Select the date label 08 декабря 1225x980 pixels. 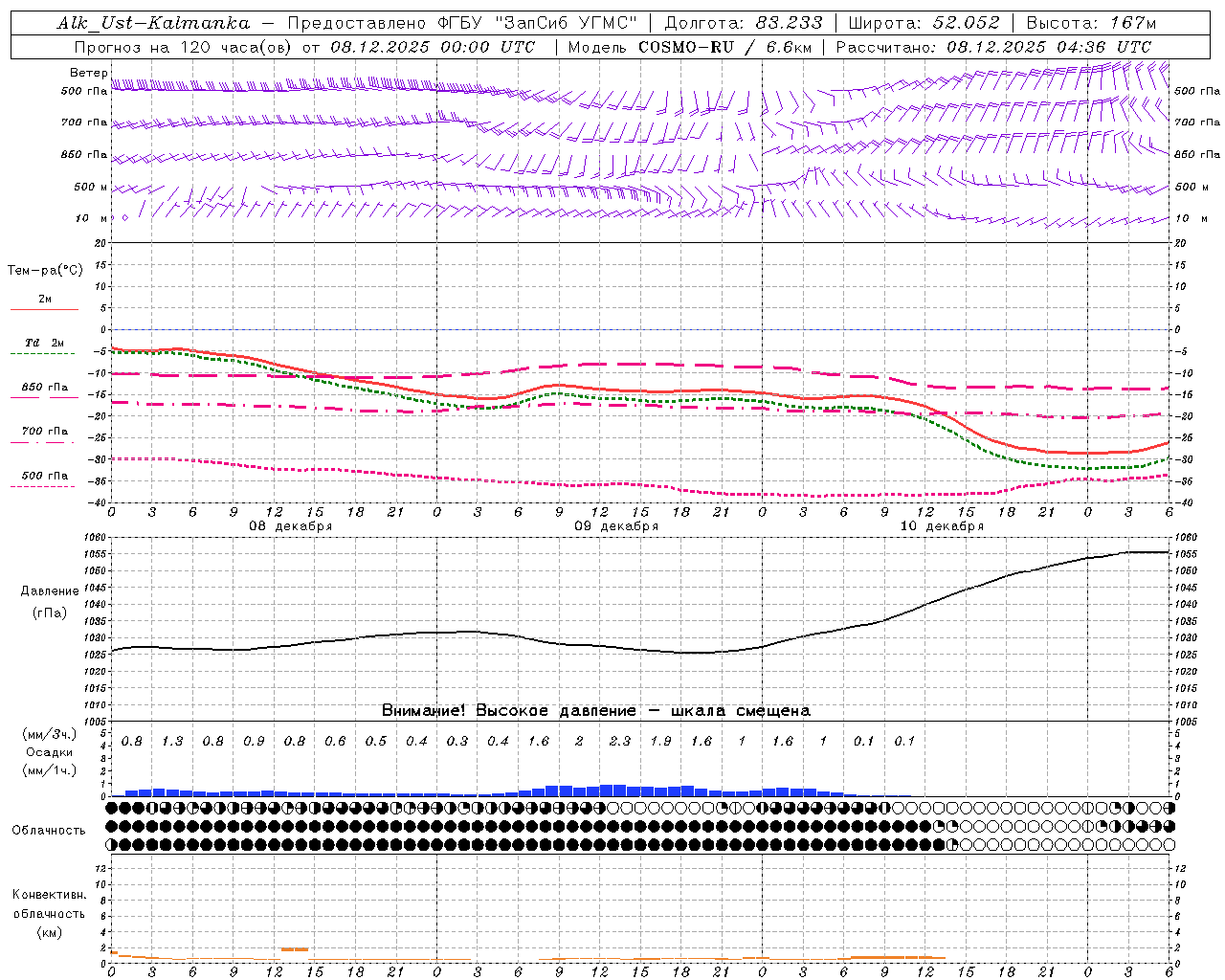[291, 525]
